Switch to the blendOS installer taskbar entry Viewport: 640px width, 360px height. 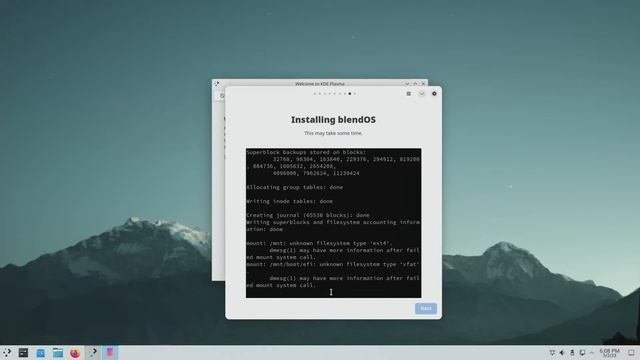[110, 353]
